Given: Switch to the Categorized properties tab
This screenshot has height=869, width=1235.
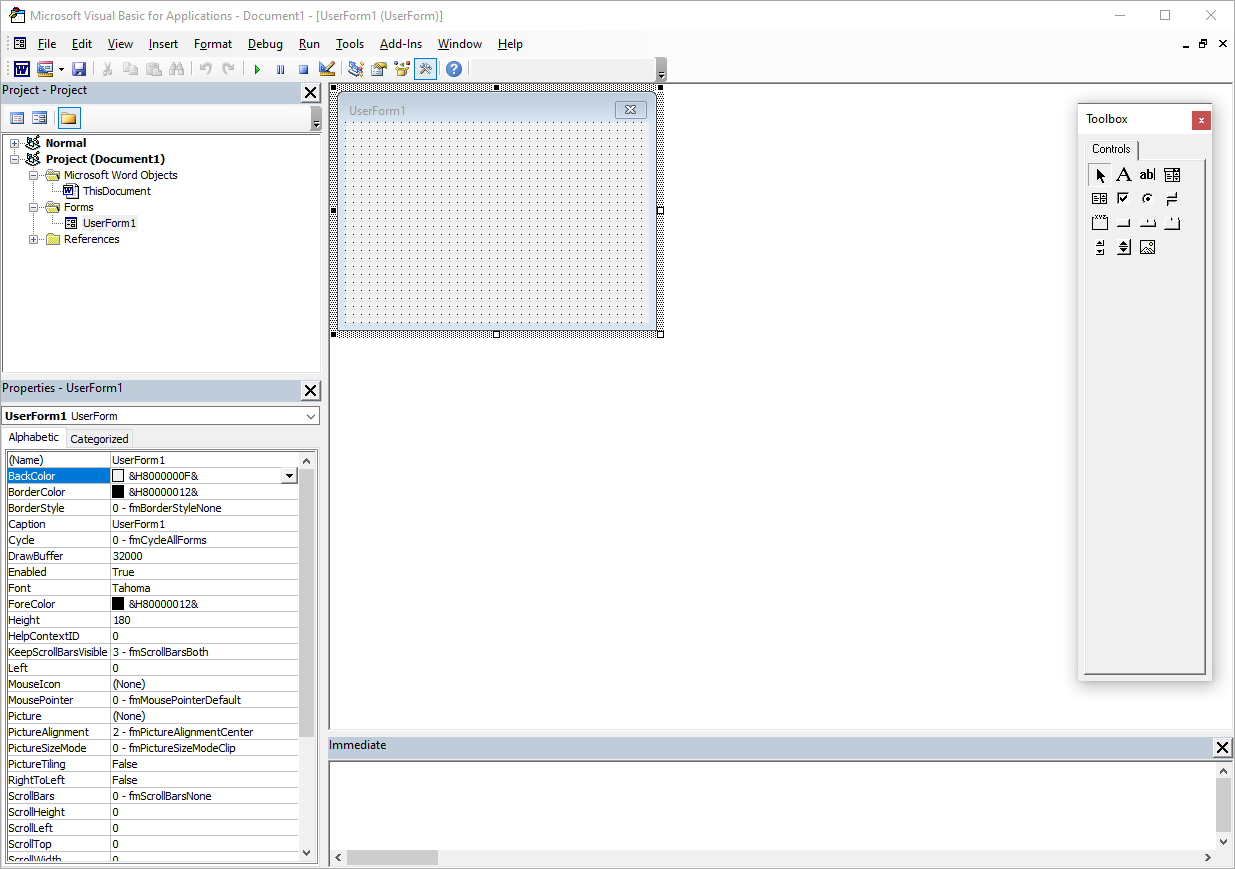Looking at the screenshot, I should click(99, 438).
